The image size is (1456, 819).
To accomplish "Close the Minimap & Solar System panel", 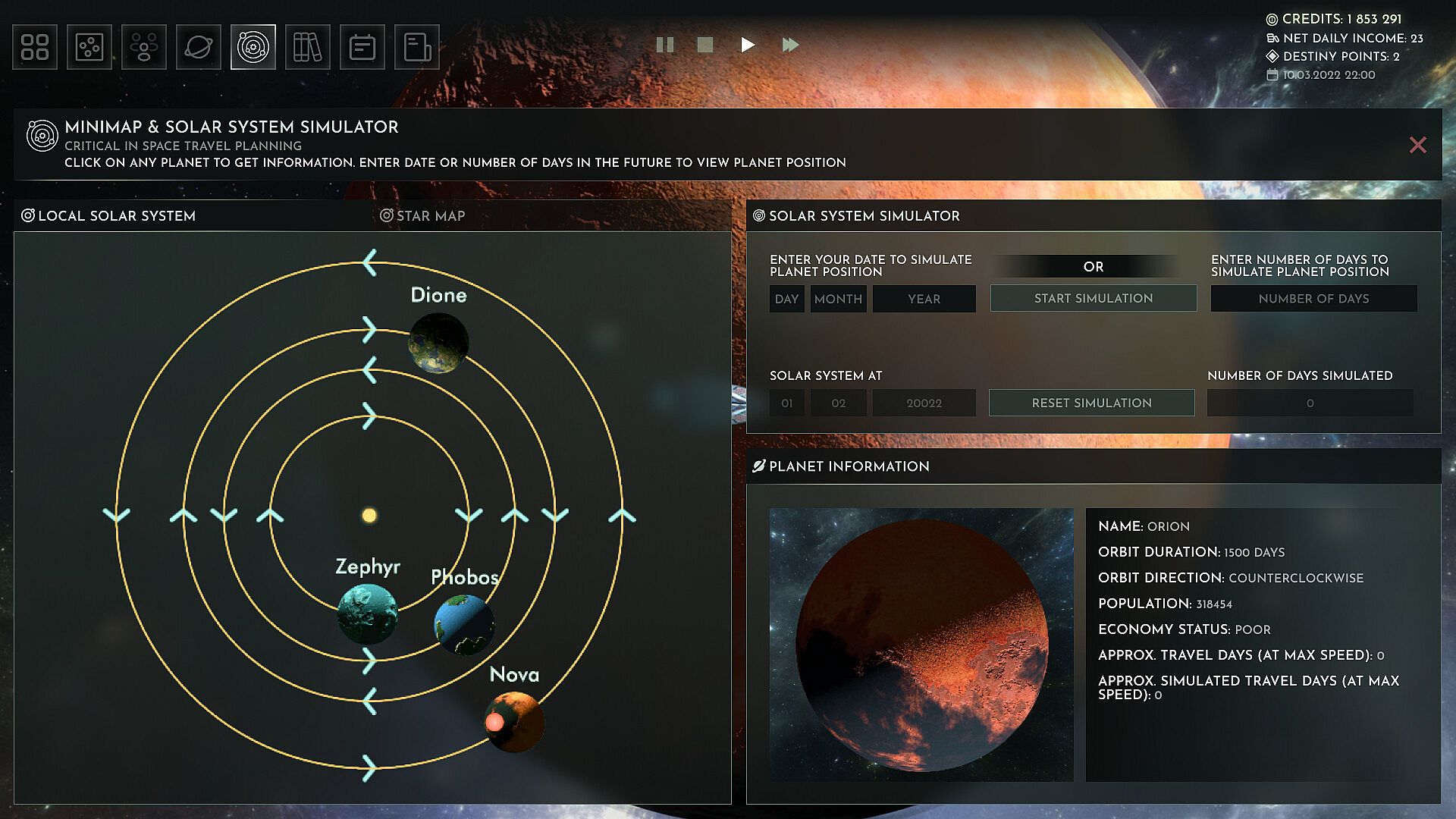I will click(1417, 145).
